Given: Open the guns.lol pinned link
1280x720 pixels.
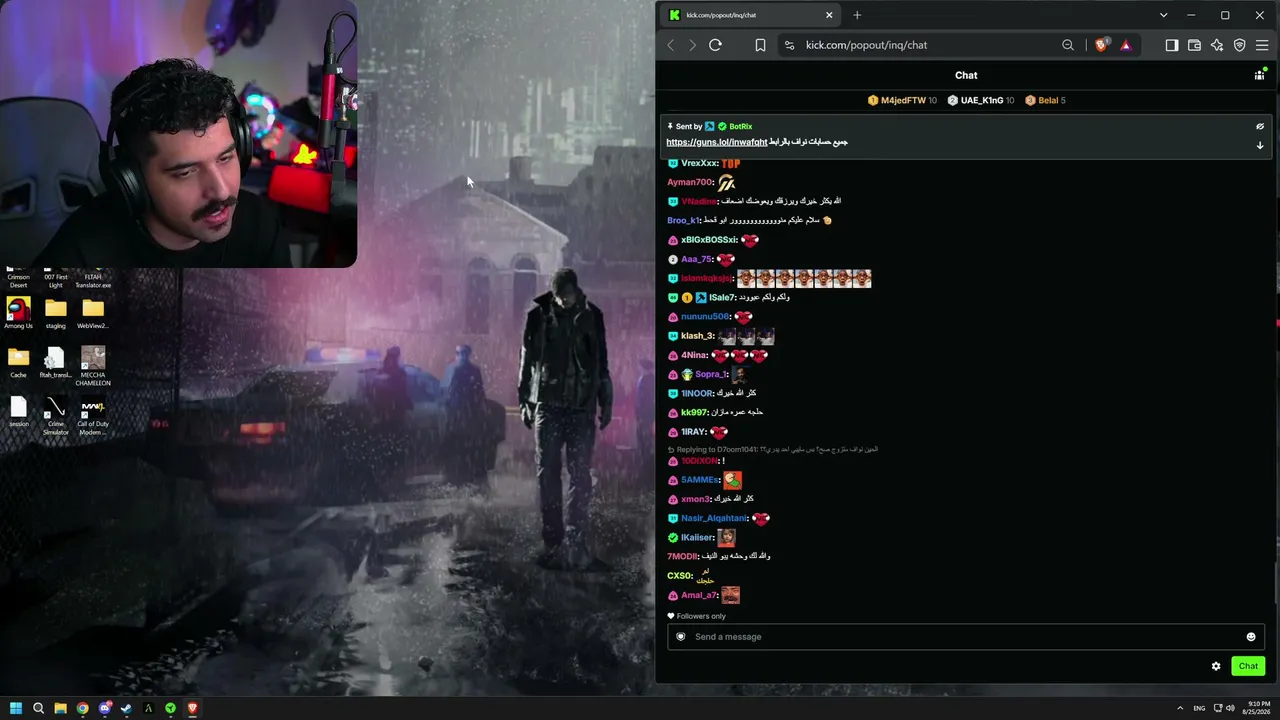Looking at the screenshot, I should [717, 142].
